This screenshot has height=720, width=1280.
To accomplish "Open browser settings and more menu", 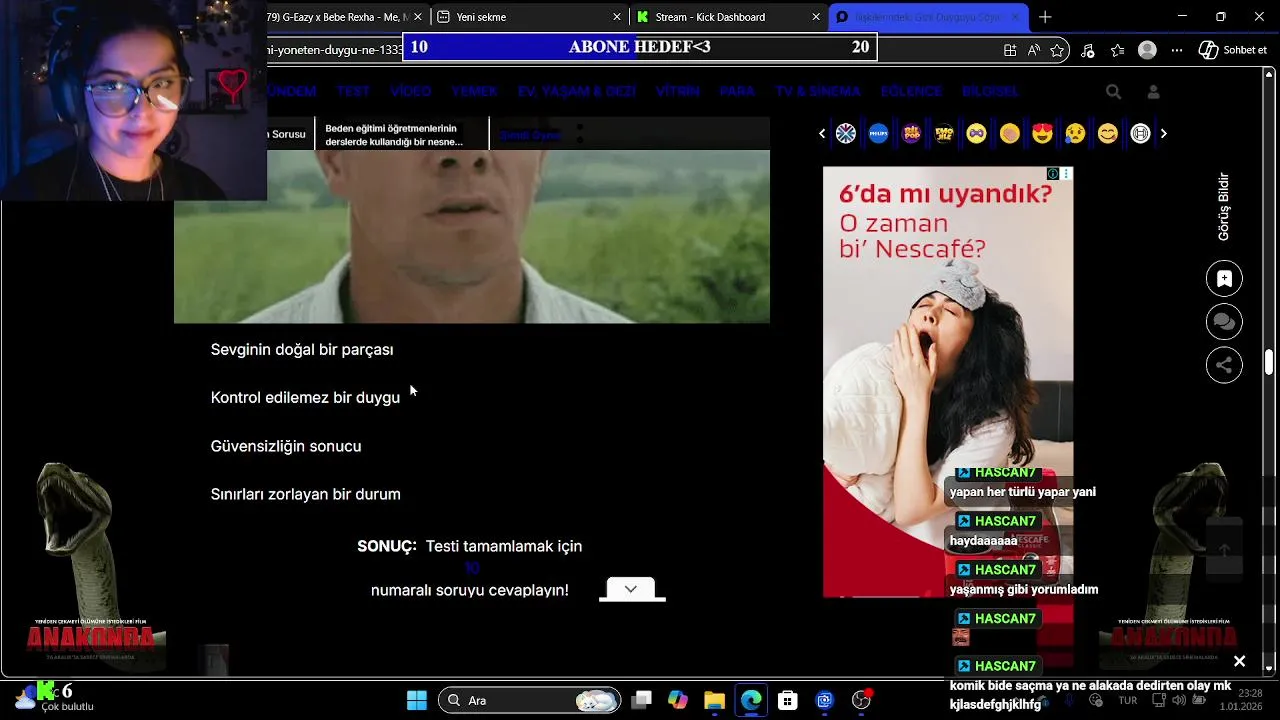I will coord(1177,50).
